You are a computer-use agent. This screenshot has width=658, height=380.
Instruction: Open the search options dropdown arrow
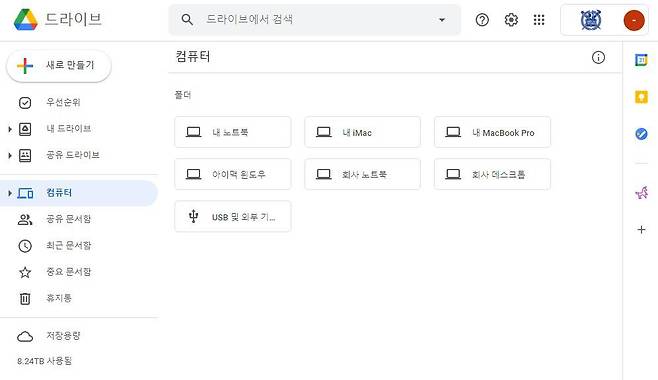point(441,20)
